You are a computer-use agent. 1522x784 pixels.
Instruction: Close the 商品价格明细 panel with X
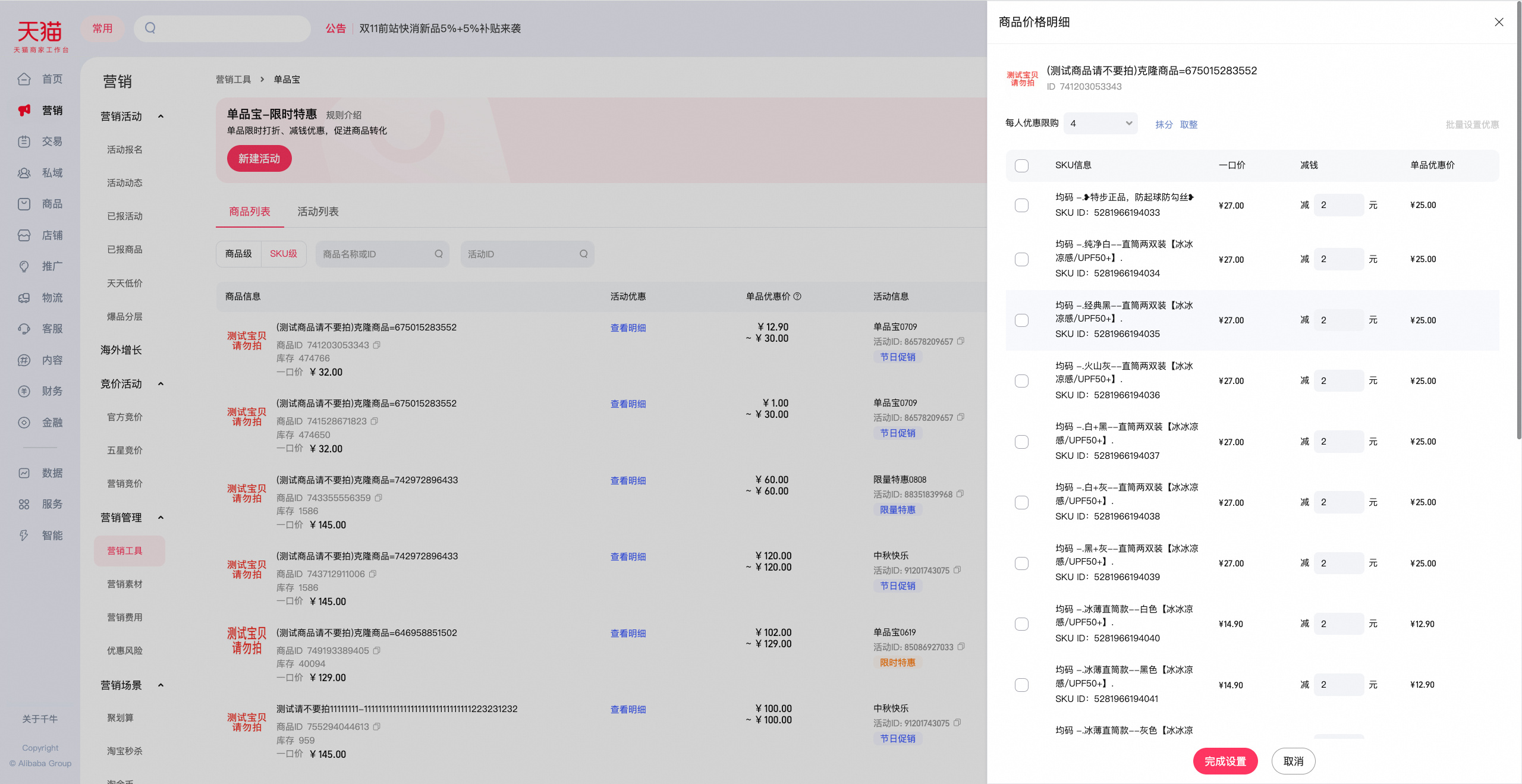pos(1499,22)
